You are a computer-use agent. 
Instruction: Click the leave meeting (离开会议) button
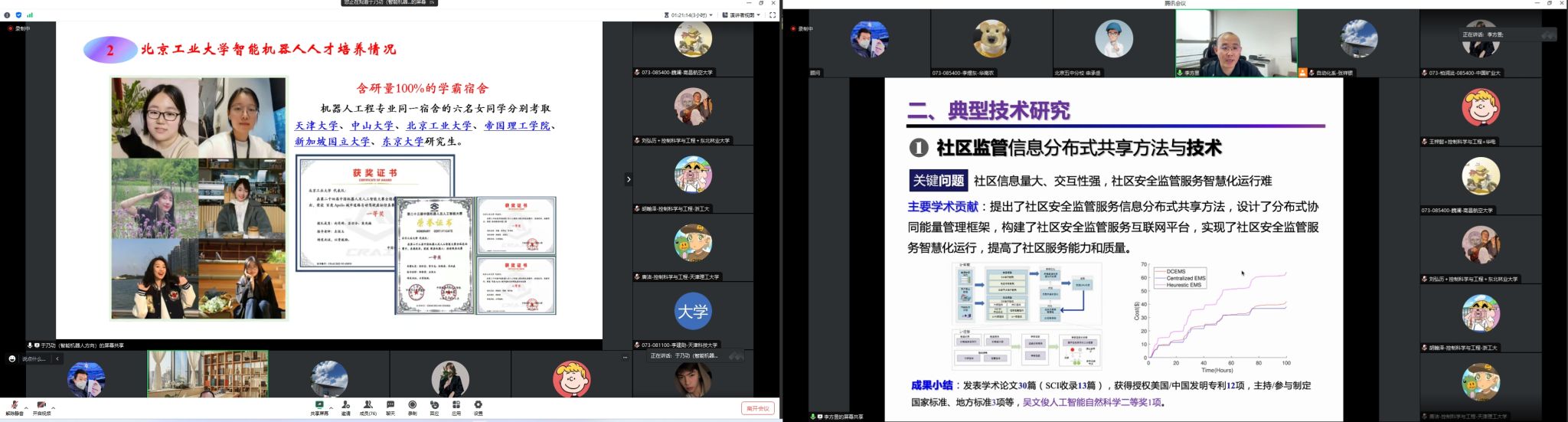[x=757, y=408]
